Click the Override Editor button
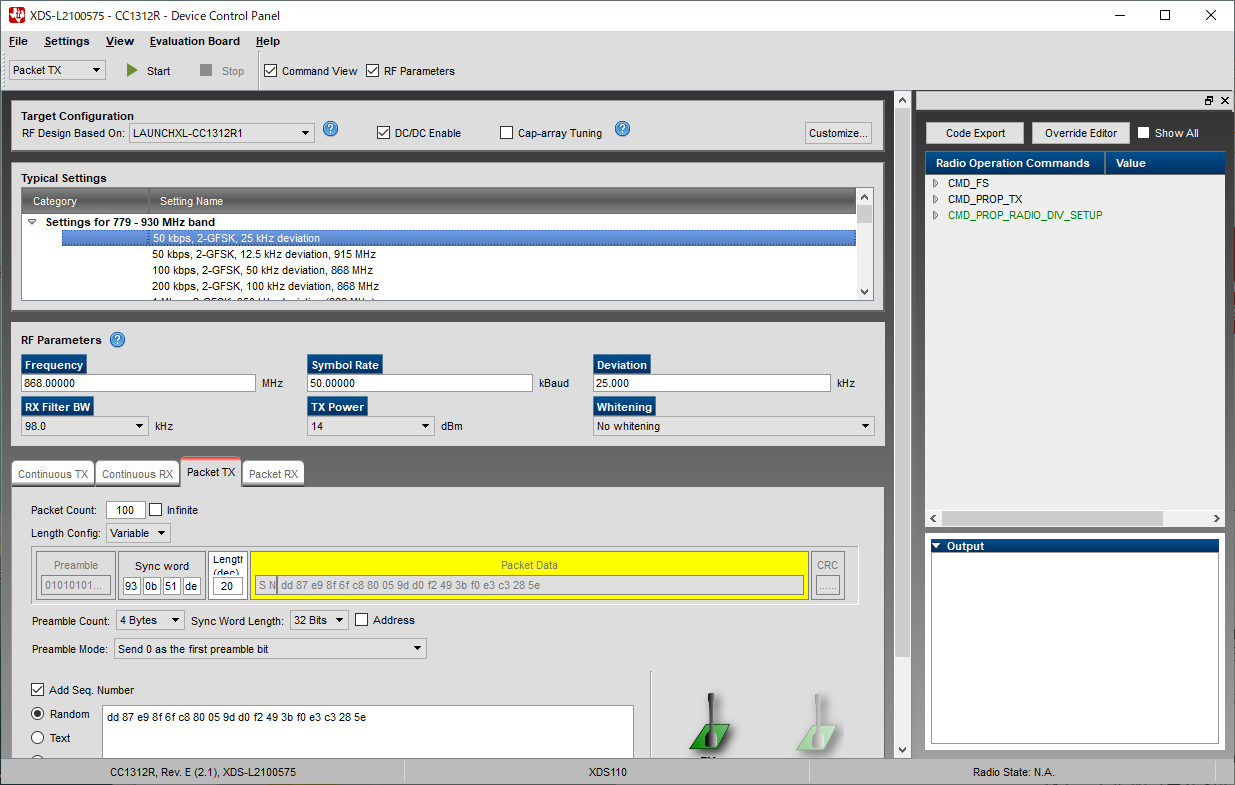Screen dimensions: 1235x785 coord(1081,133)
